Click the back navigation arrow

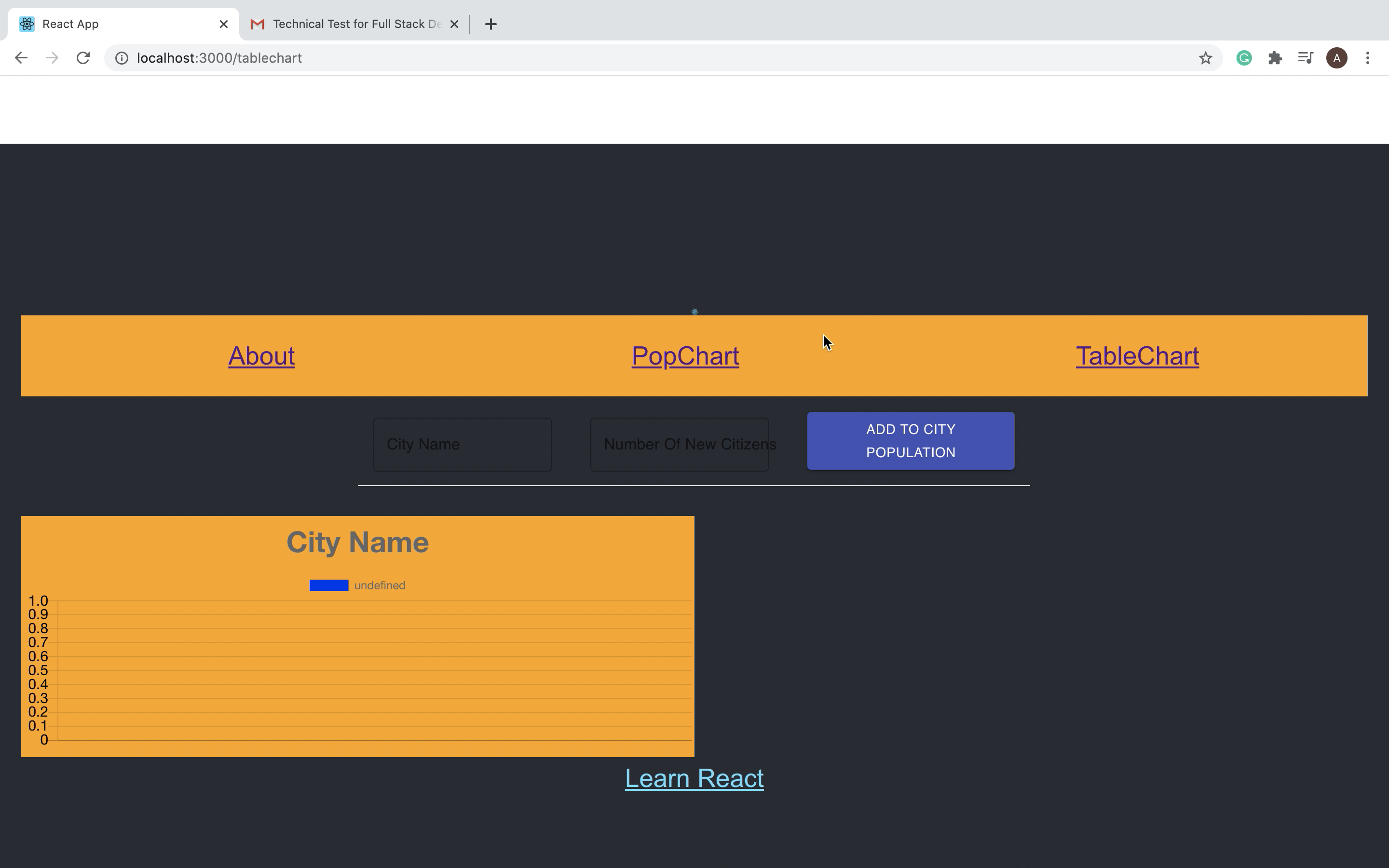(x=21, y=57)
